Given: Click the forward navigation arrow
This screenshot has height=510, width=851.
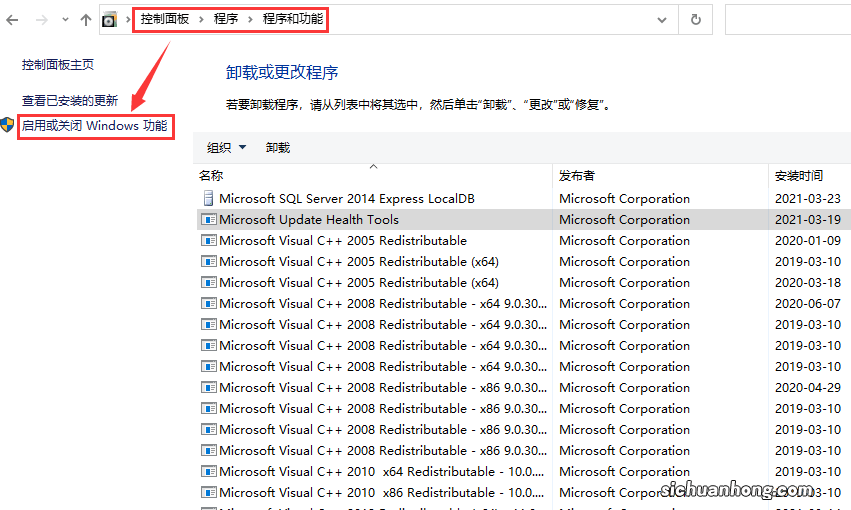Looking at the screenshot, I should (41, 20).
